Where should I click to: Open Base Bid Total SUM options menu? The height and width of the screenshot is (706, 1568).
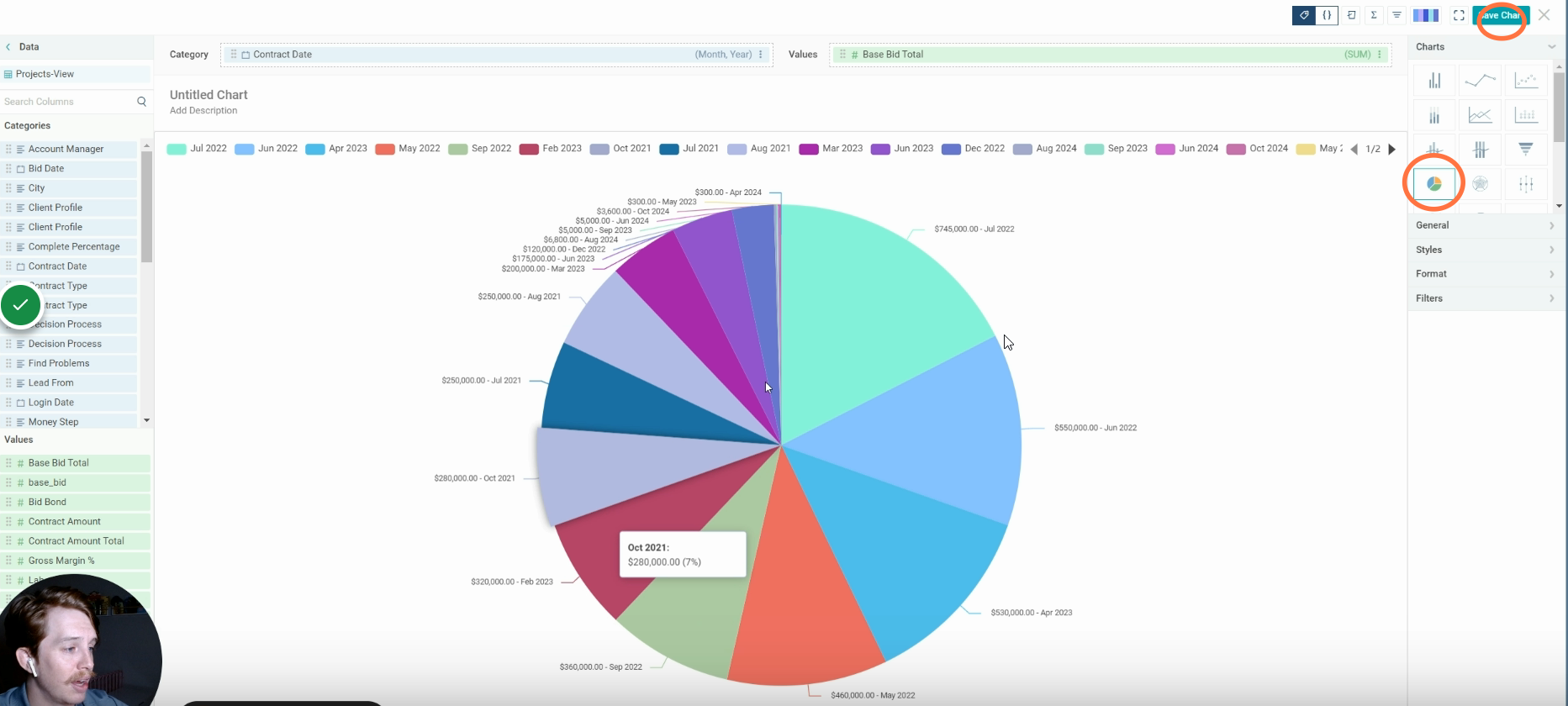[1380, 55]
